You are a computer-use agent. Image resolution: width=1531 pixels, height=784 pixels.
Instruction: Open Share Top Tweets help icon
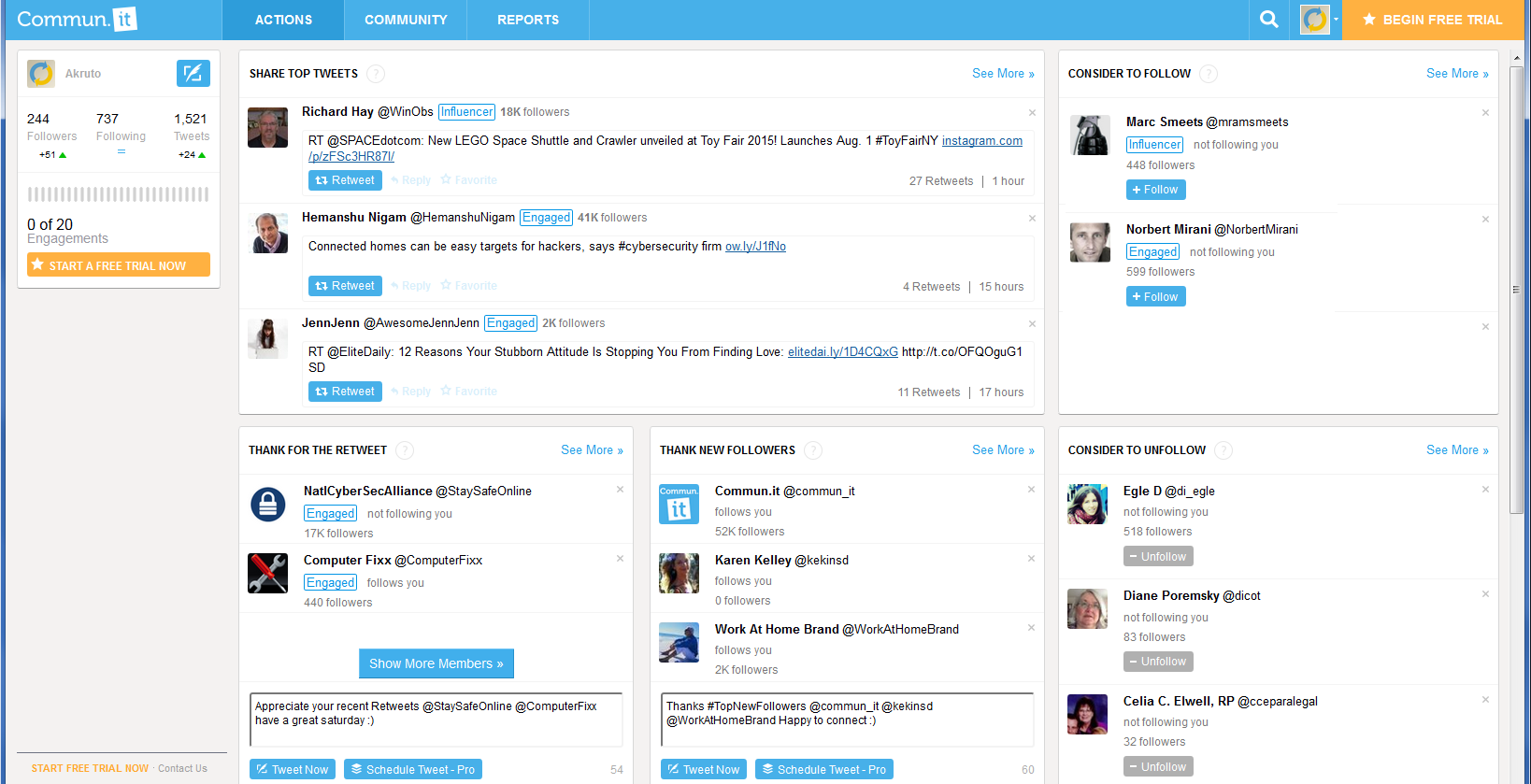tap(376, 74)
